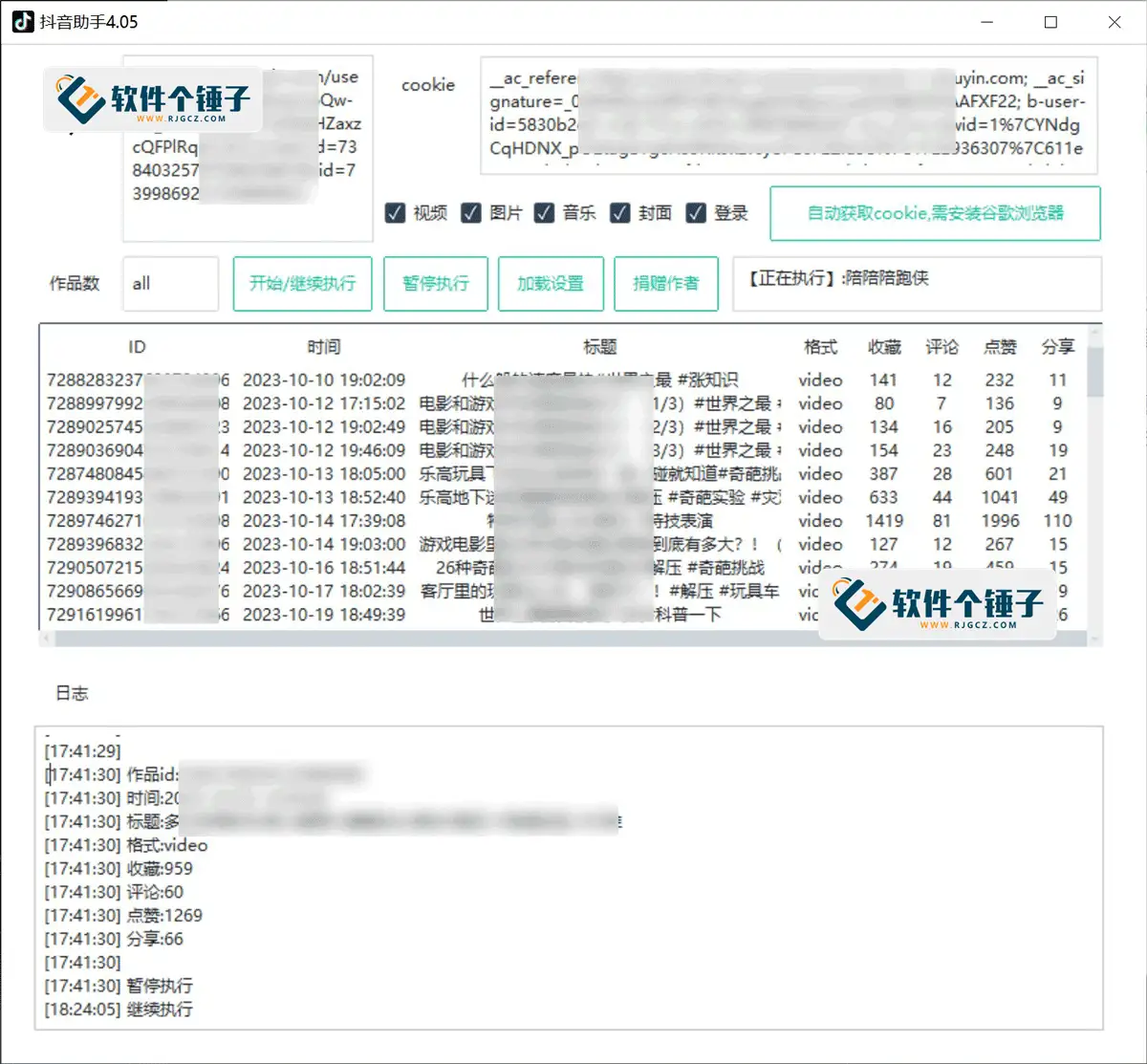
Task: Sort by the 时间 column header
Action: pyautogui.click(x=324, y=347)
